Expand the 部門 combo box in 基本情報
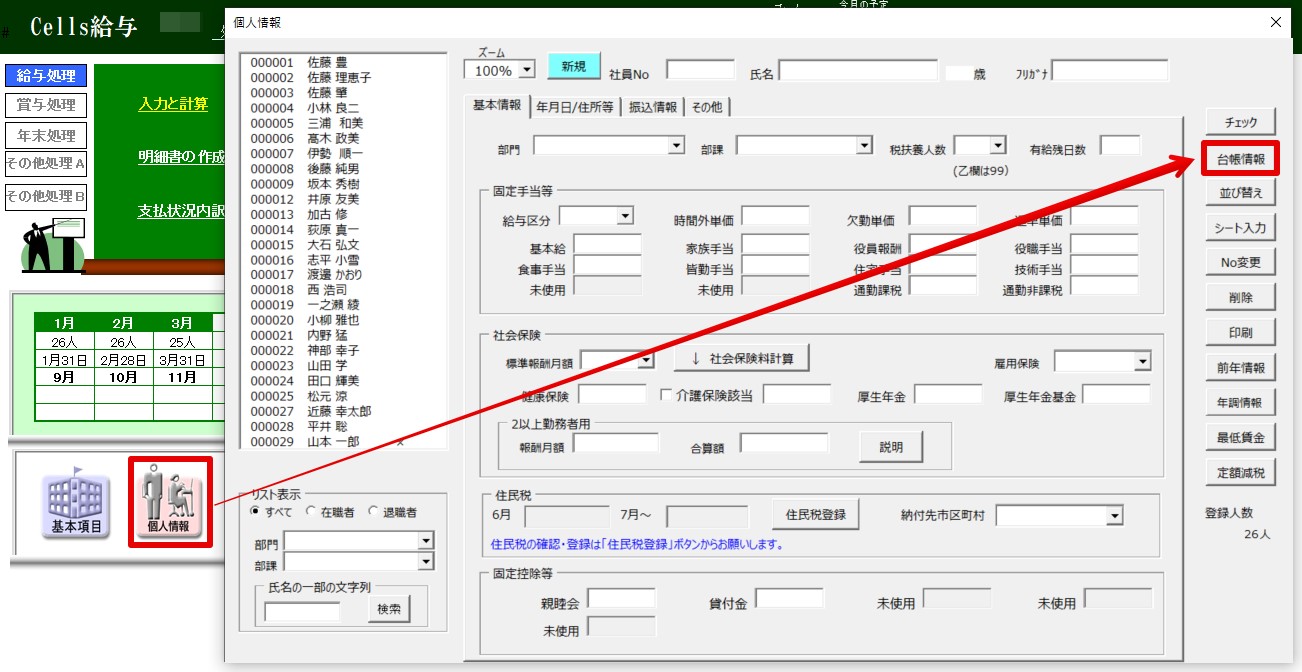The width and height of the screenshot is (1302, 672). tap(676, 146)
